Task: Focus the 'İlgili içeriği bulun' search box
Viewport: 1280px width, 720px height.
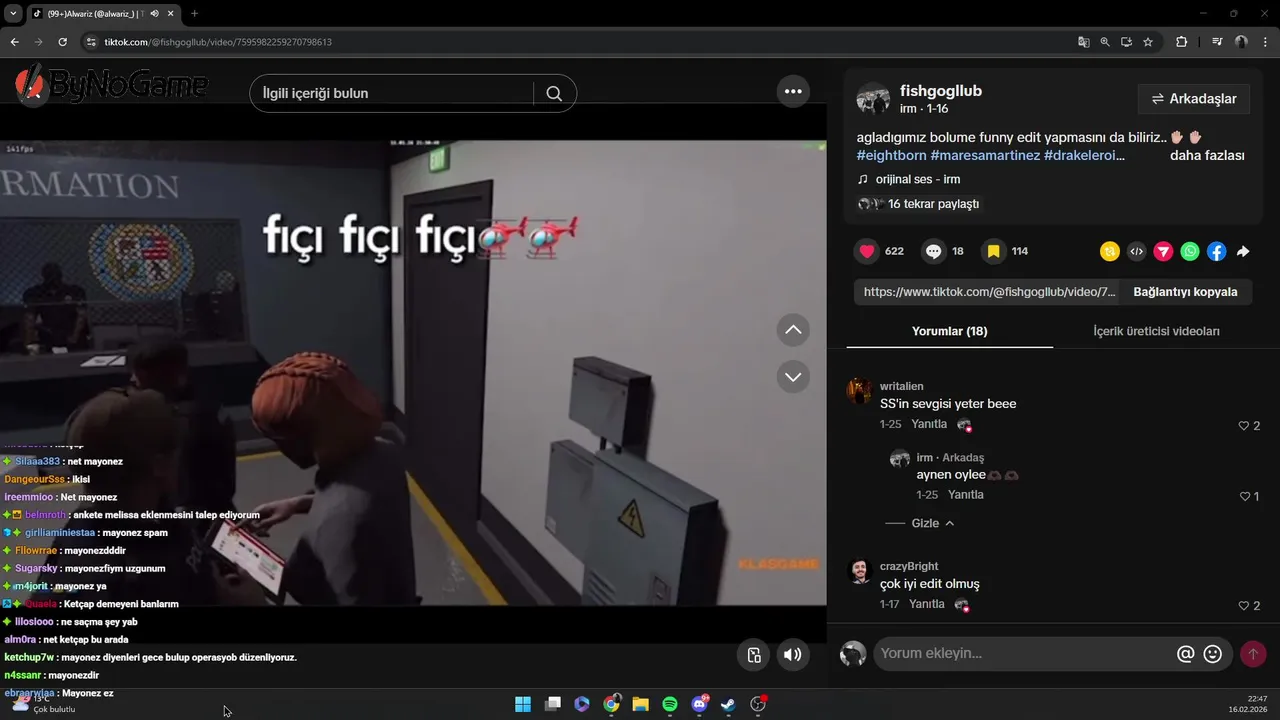Action: 392,93
